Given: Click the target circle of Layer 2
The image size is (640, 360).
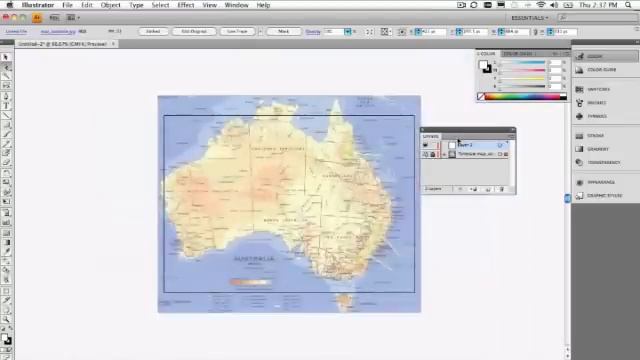Looking at the screenshot, I should pyautogui.click(x=500, y=145).
